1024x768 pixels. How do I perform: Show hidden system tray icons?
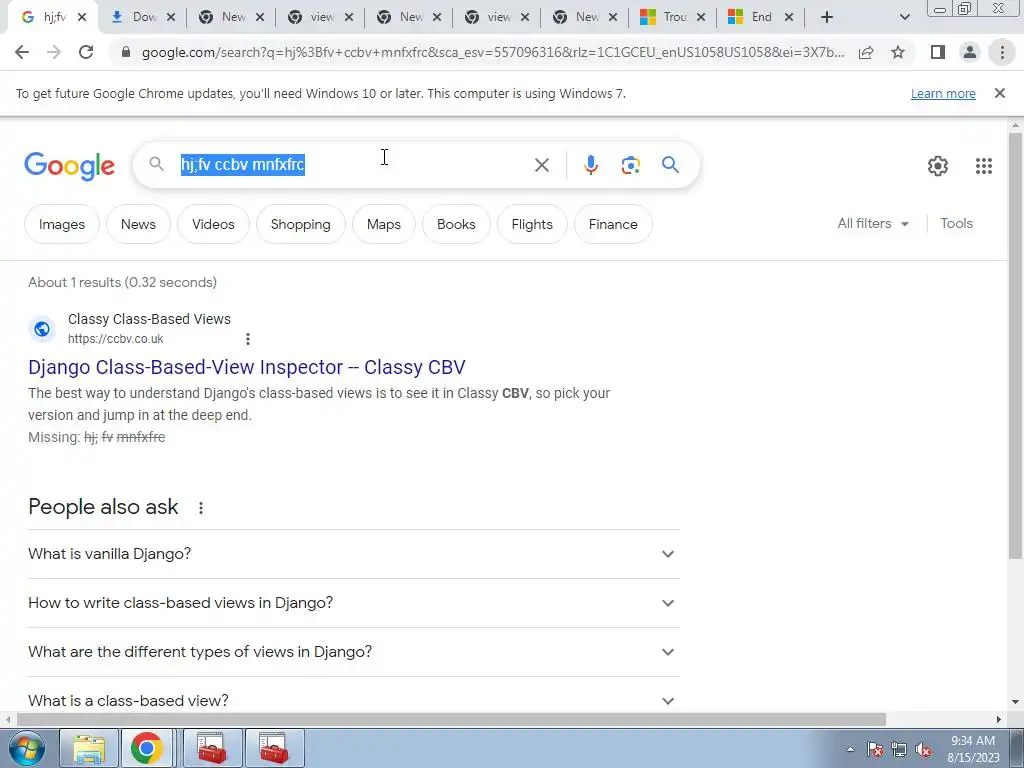850,750
